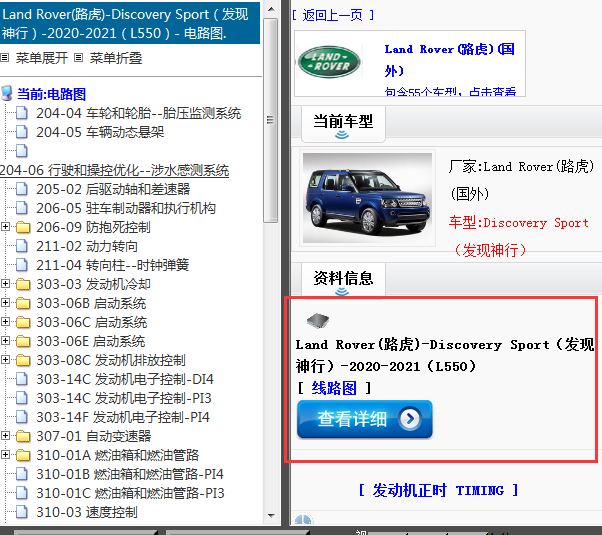Click folder icon beside 303-03 发动机冷却
The height and width of the screenshot is (535, 602).
click(x=23, y=284)
